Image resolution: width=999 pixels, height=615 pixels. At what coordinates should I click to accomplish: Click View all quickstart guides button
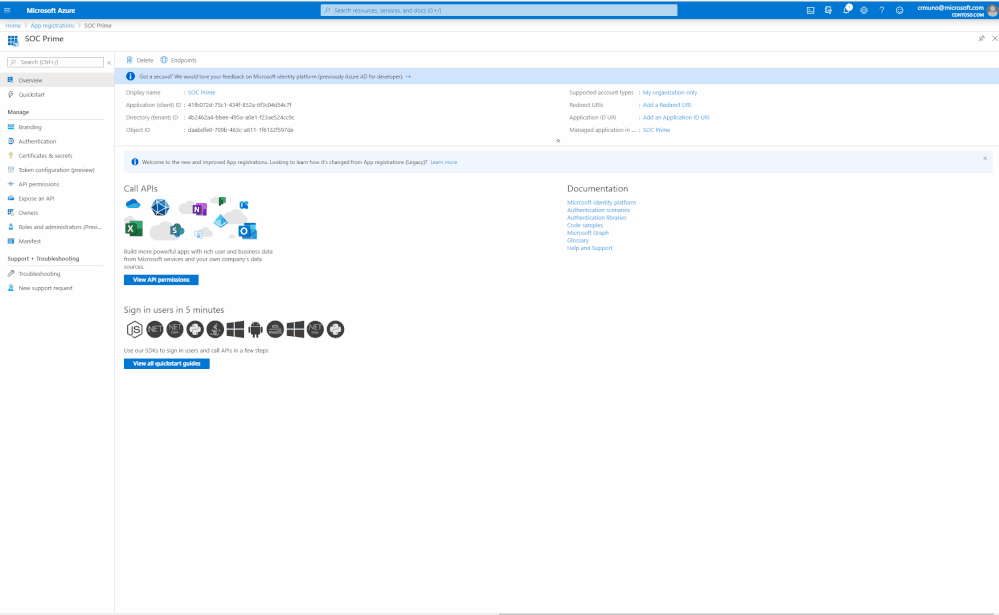(166, 363)
